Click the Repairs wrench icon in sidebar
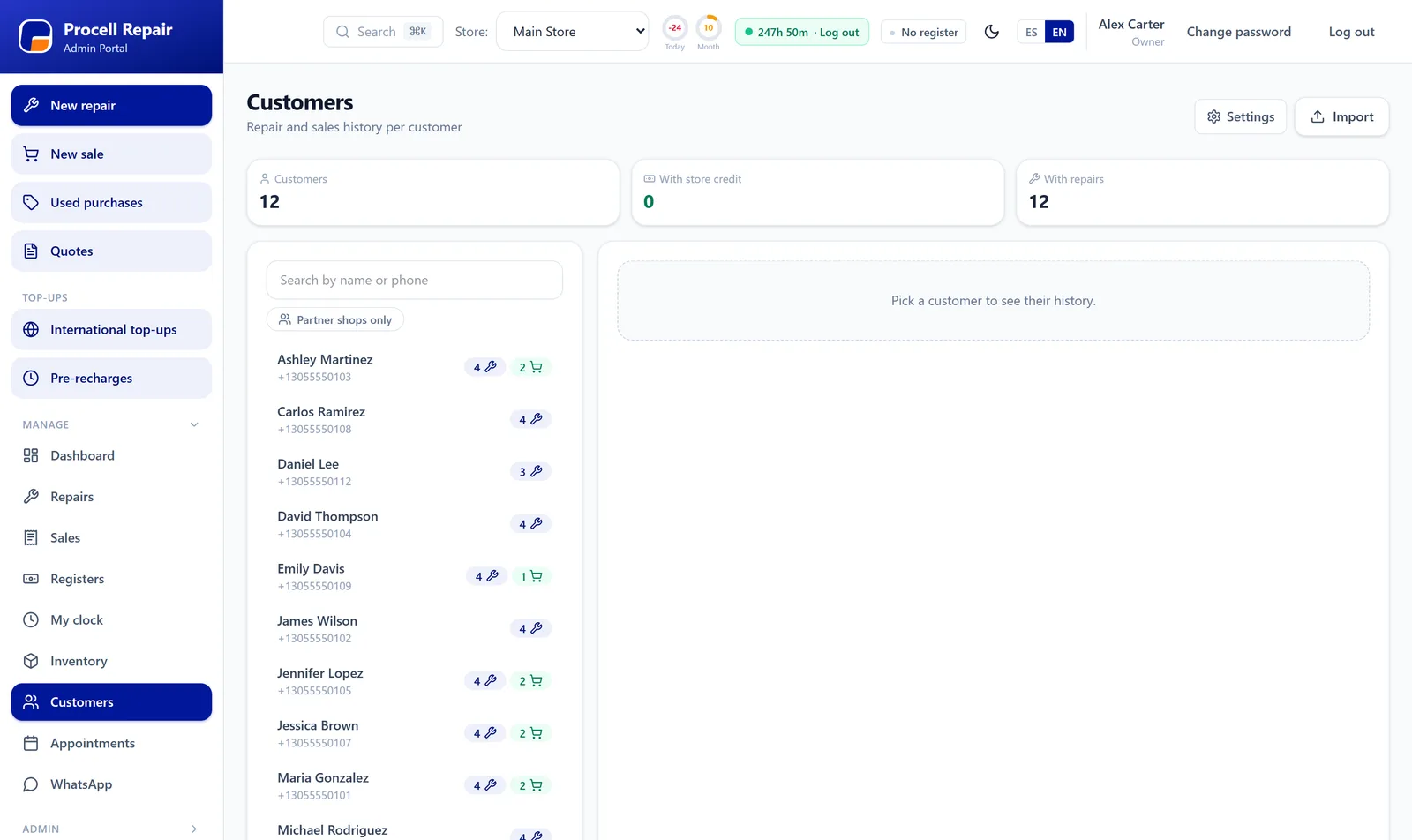Viewport: 1412px width, 840px height. pos(31,497)
